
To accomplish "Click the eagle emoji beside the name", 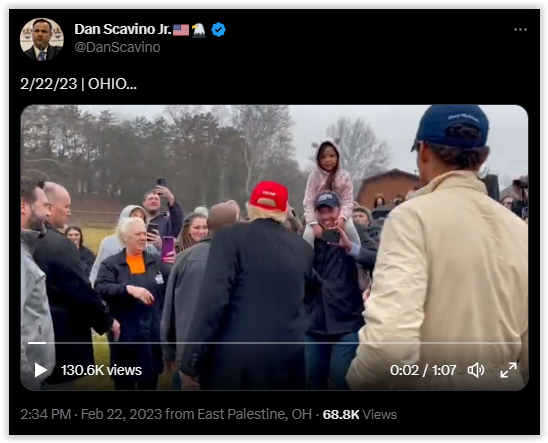I will click(x=199, y=30).
